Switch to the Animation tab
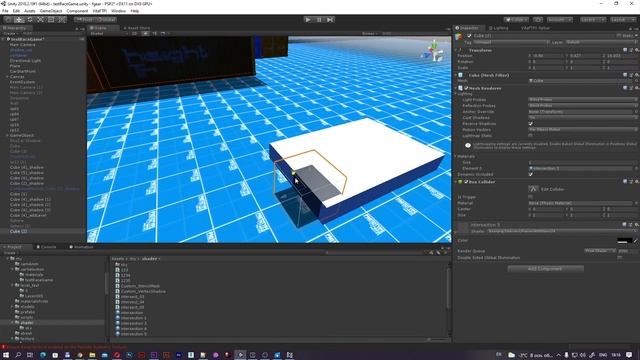640x360 pixels. (81, 247)
